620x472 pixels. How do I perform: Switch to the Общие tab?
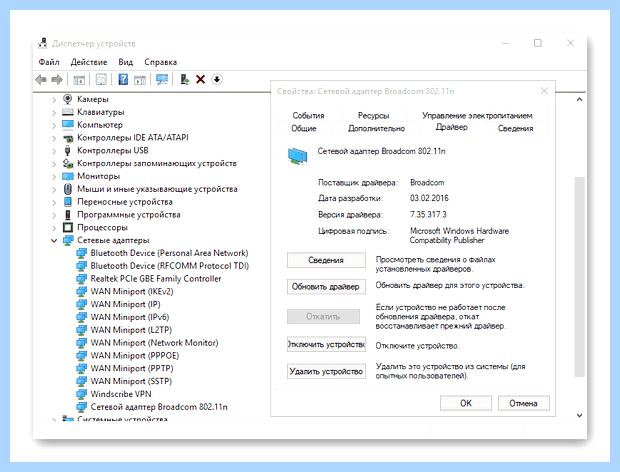coord(304,128)
